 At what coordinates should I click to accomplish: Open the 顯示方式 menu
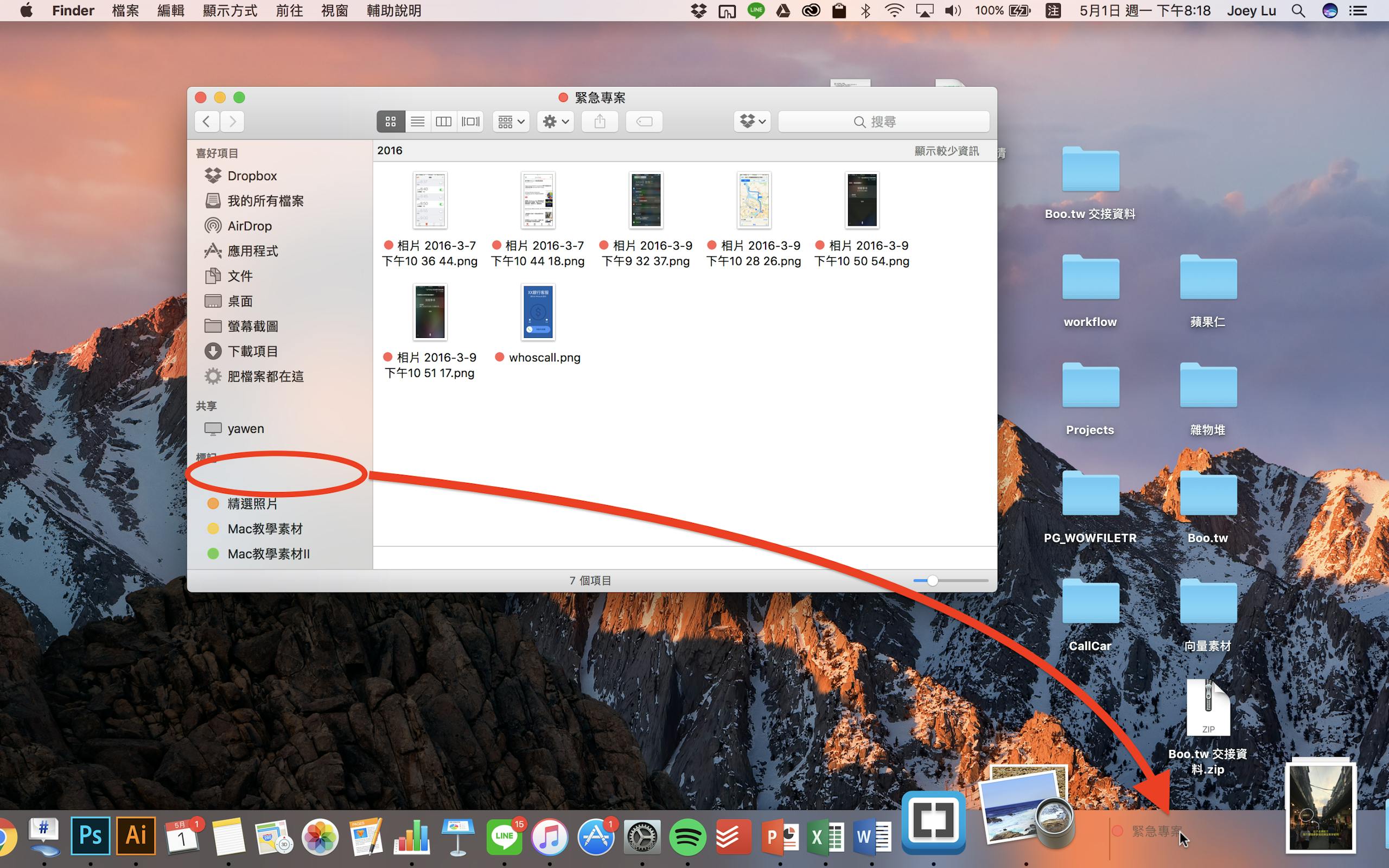coord(230,10)
